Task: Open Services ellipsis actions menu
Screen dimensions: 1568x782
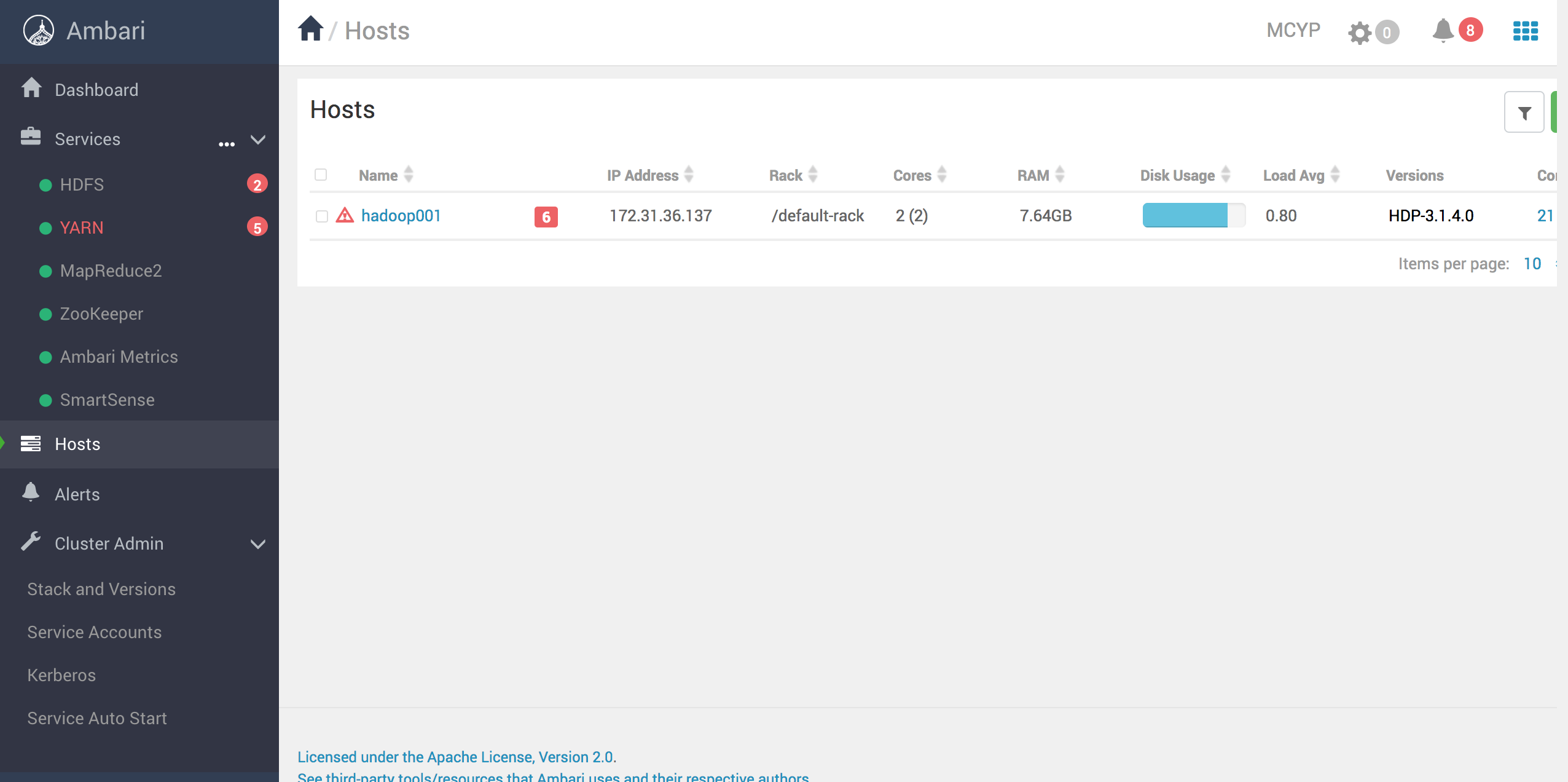Action: pos(227,144)
